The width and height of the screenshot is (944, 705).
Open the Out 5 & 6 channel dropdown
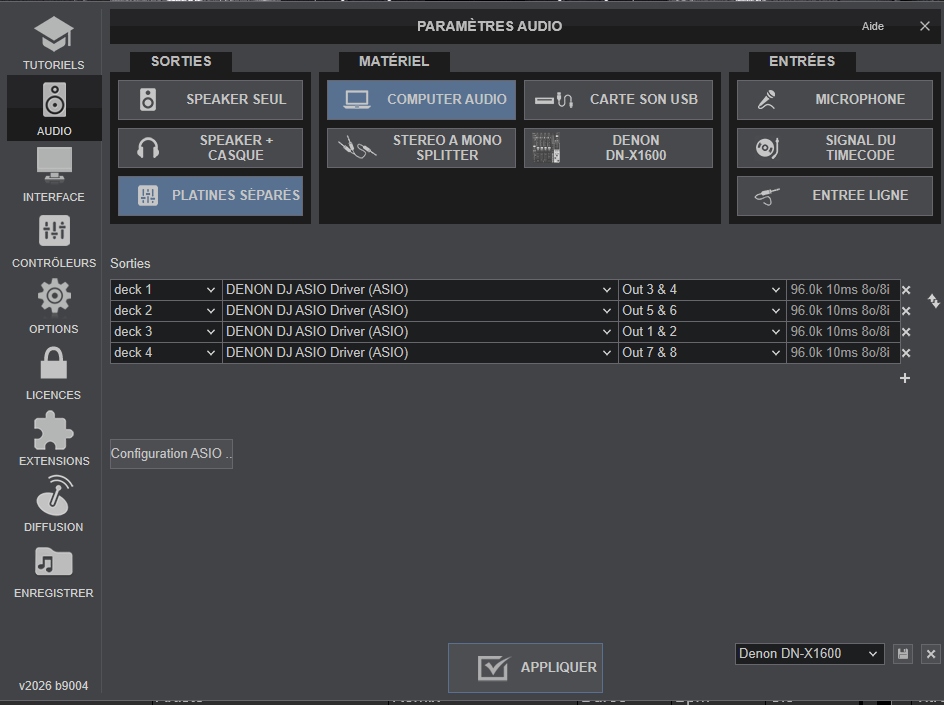(701, 311)
